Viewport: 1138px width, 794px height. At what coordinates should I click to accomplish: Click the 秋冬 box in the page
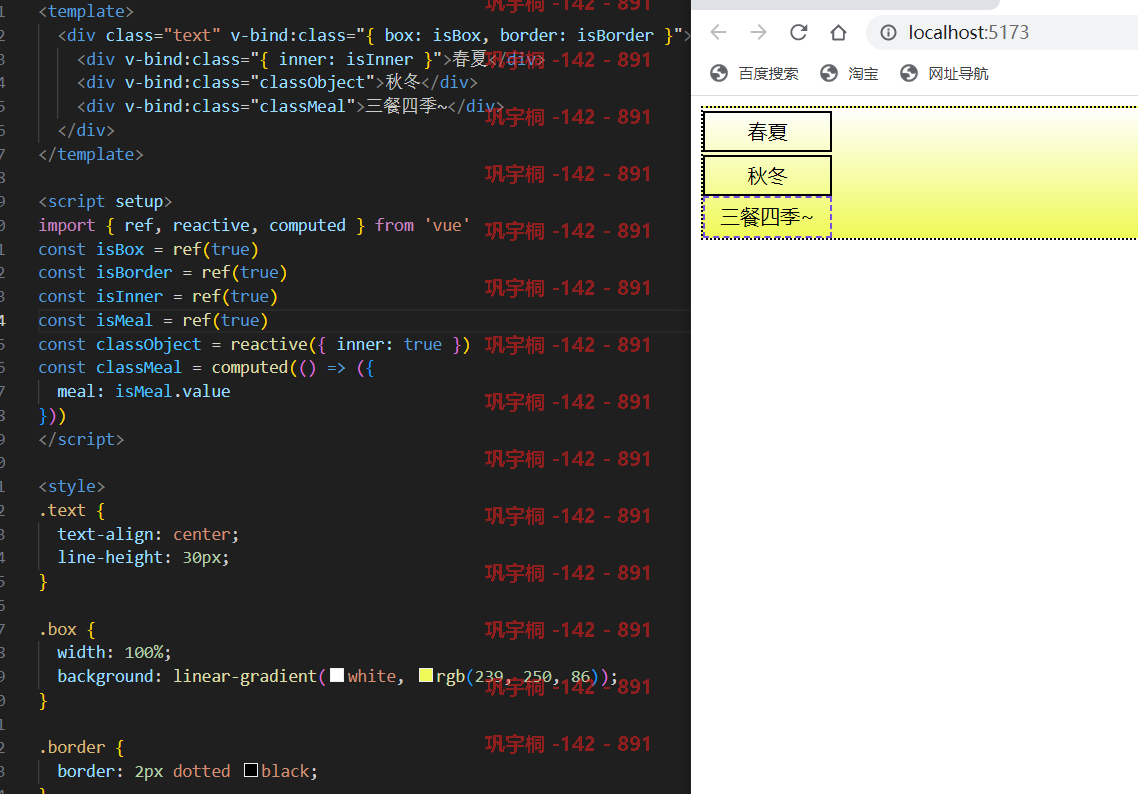pos(767,176)
